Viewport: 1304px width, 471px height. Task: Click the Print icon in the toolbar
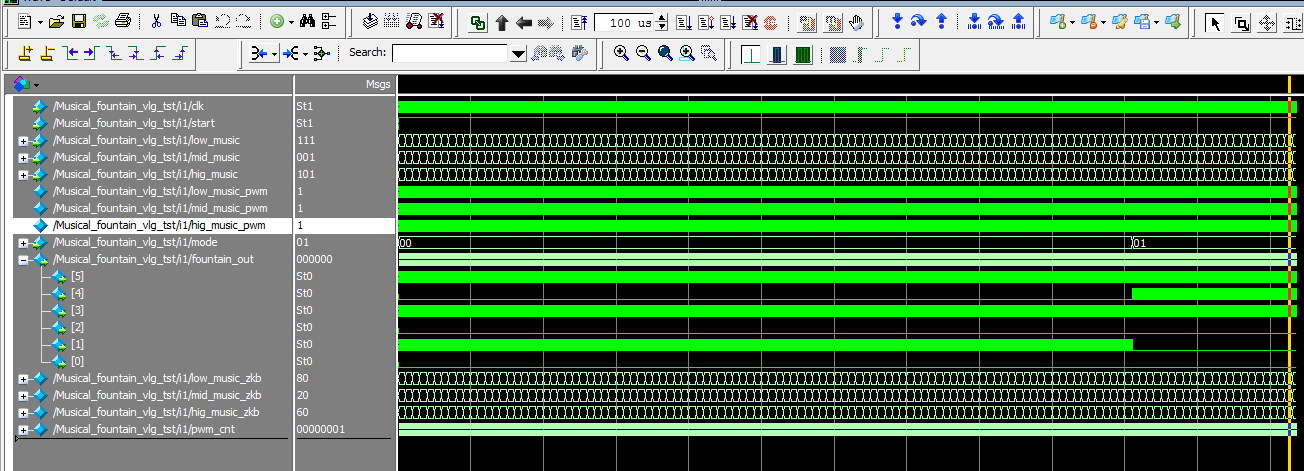[122, 21]
